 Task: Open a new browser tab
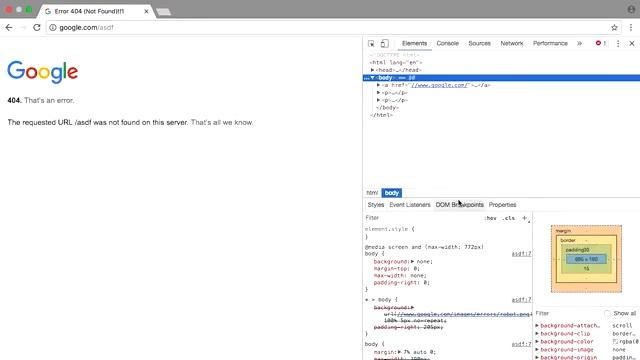164,12
